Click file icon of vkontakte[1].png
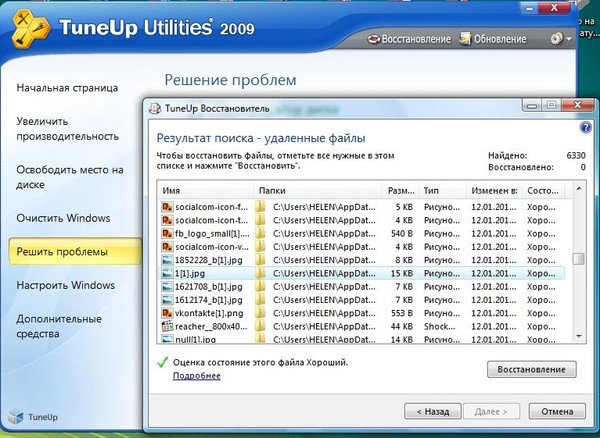Screen dimensions: 600x438 [167, 313]
